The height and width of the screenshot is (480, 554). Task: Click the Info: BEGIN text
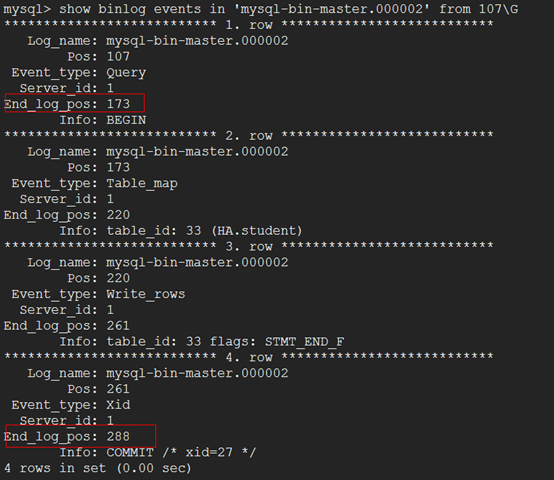(x=103, y=120)
